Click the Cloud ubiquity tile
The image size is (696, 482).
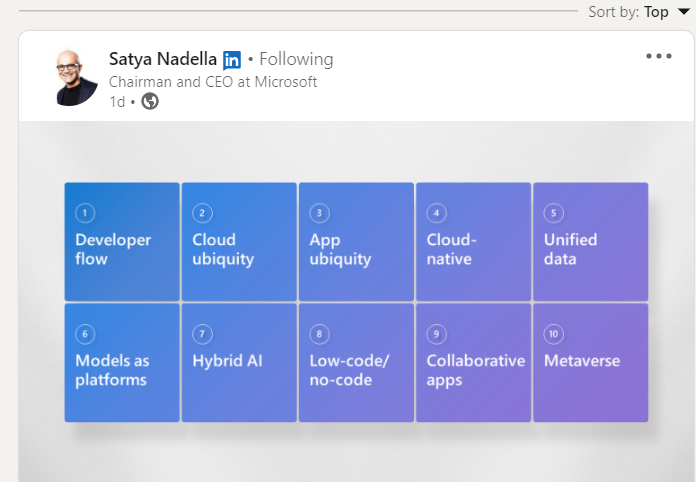[239, 242]
